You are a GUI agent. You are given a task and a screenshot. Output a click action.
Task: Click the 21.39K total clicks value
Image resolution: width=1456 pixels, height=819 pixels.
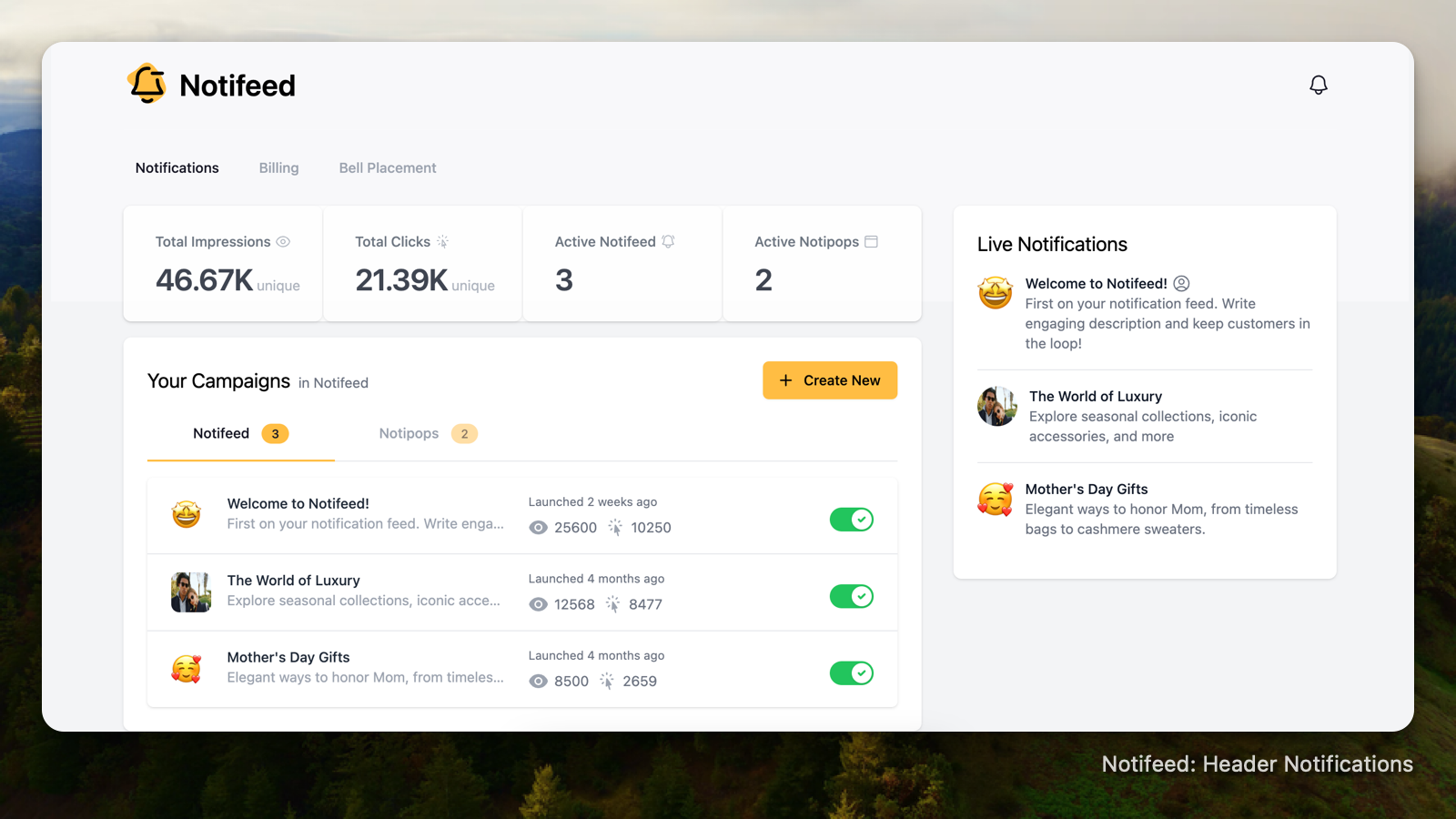(401, 280)
